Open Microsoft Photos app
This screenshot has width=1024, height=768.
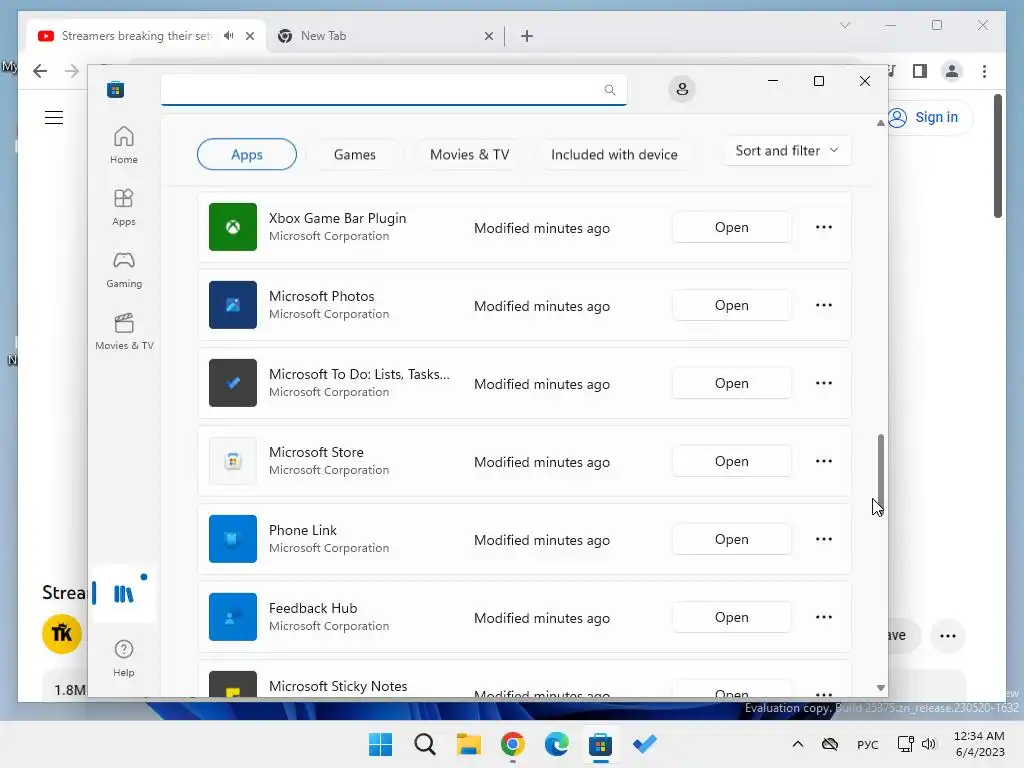731,305
